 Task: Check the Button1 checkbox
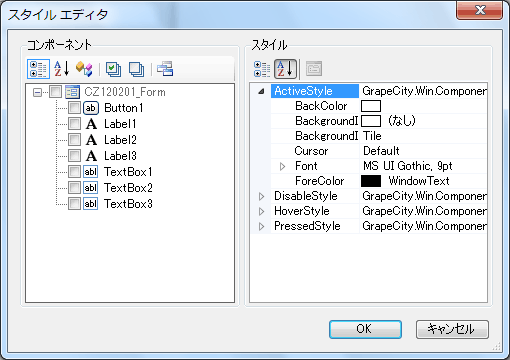pos(74,108)
